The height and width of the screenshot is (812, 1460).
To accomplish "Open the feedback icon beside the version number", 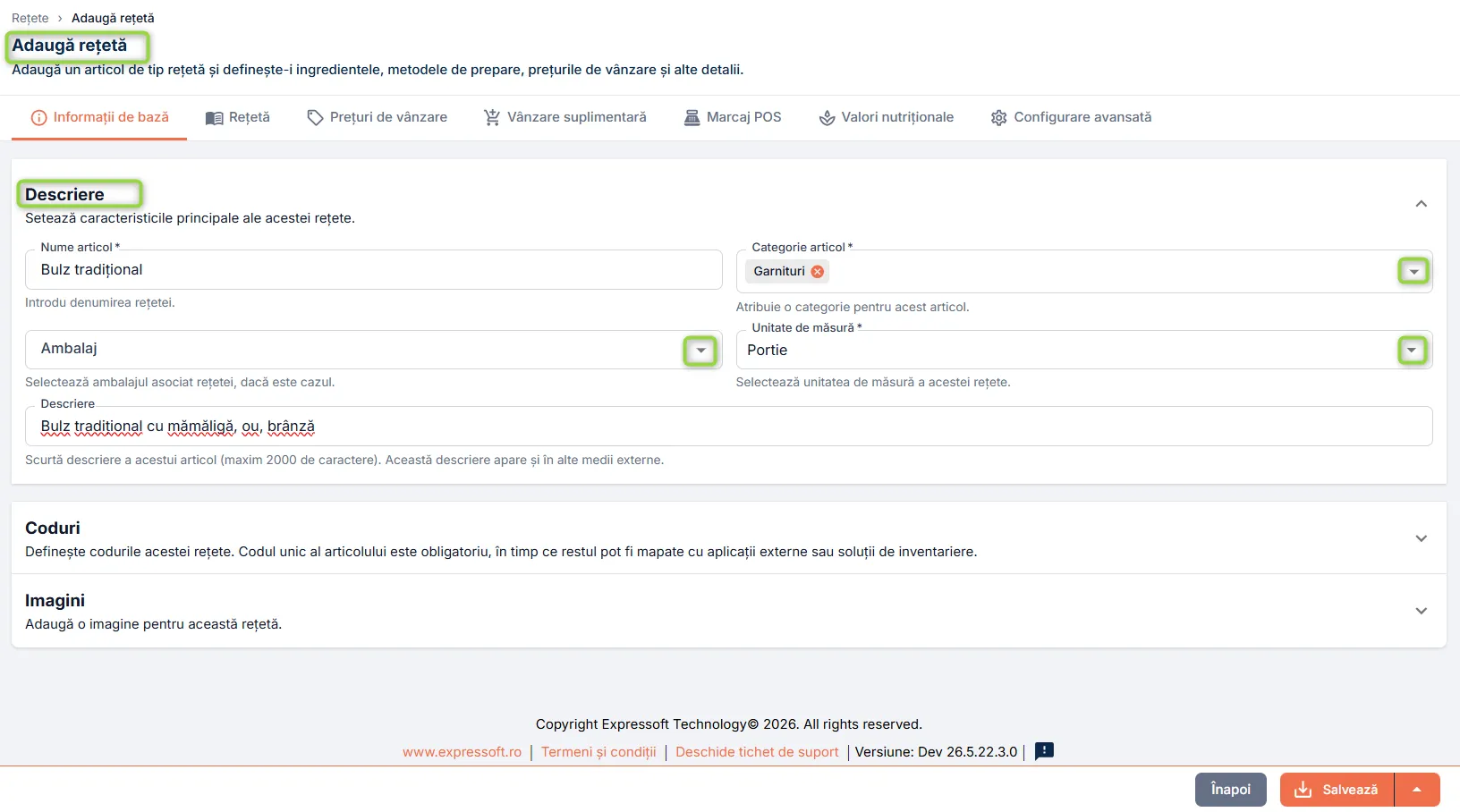I will click(x=1044, y=751).
